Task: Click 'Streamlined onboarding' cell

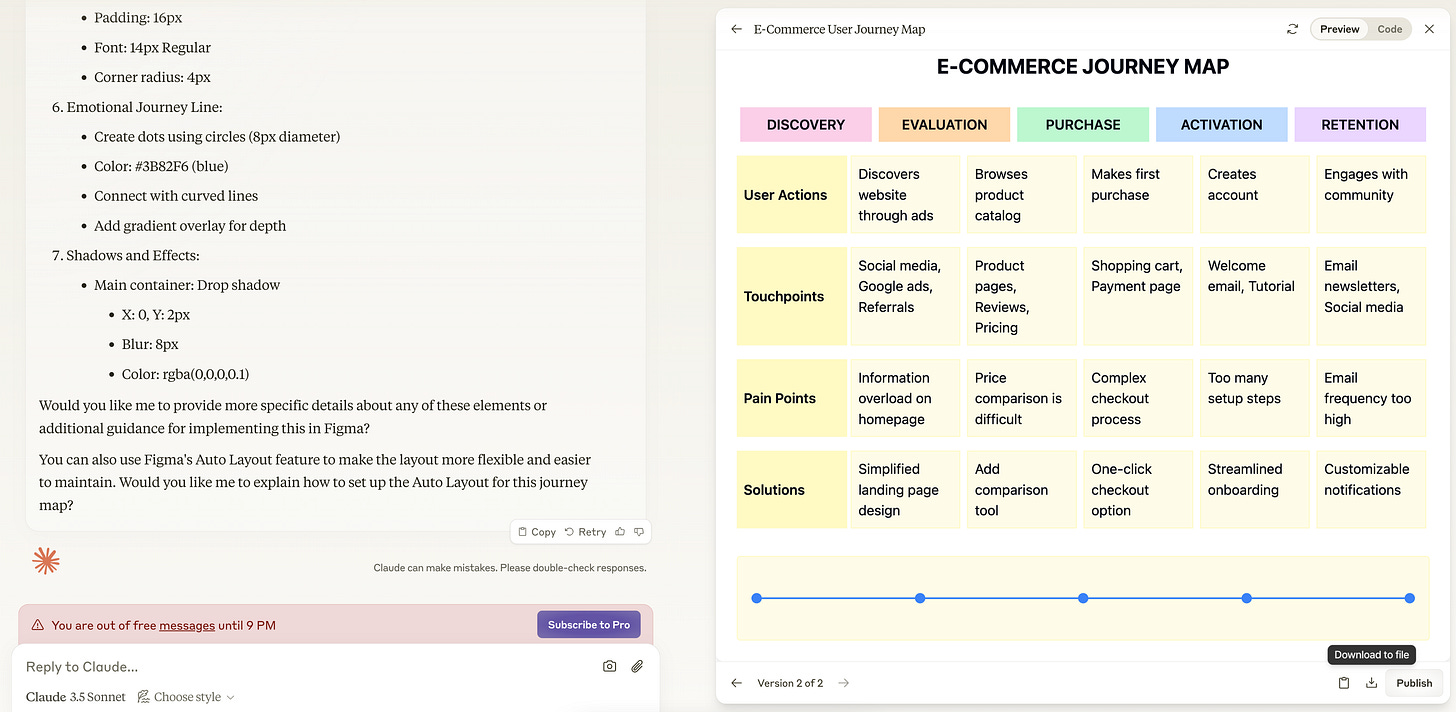Action: (1255, 490)
